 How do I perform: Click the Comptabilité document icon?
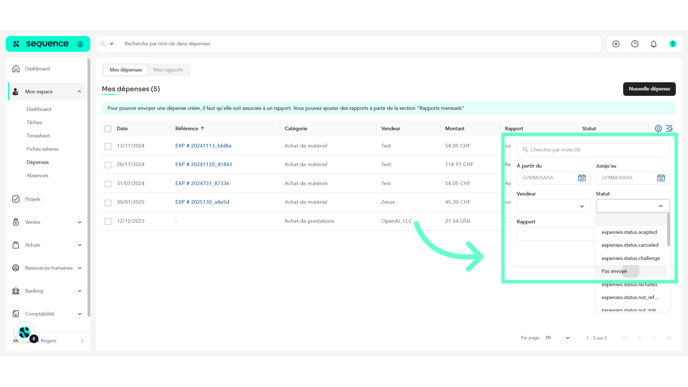pyautogui.click(x=16, y=314)
